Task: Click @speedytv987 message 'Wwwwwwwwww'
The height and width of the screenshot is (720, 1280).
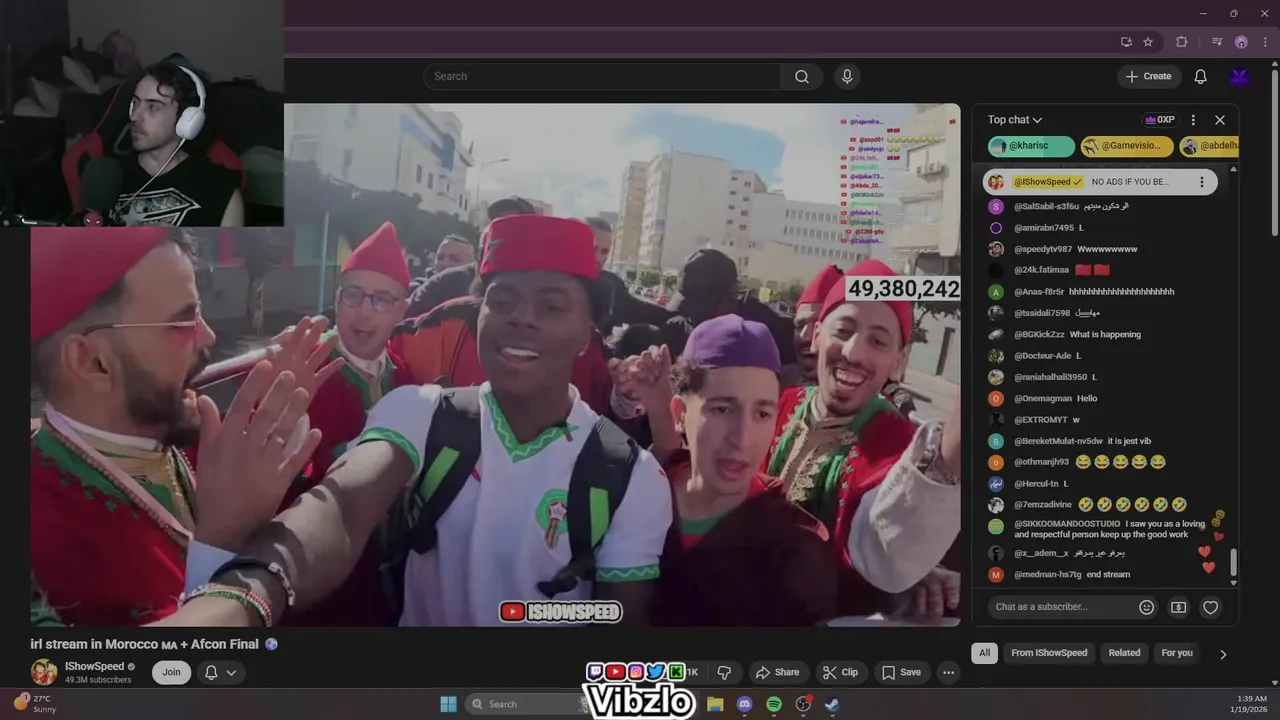Action: [1107, 249]
